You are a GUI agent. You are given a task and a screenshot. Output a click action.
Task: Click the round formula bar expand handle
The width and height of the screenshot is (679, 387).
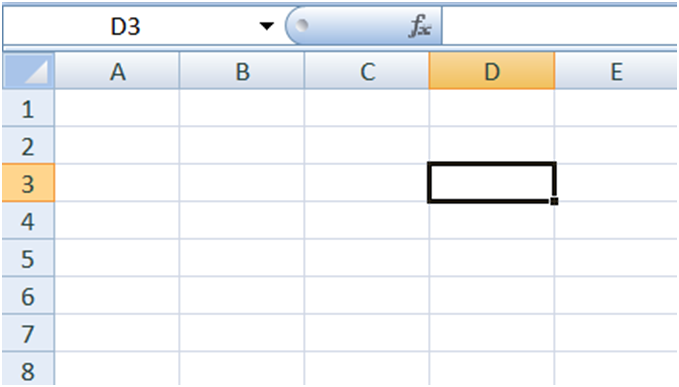pos(301,26)
